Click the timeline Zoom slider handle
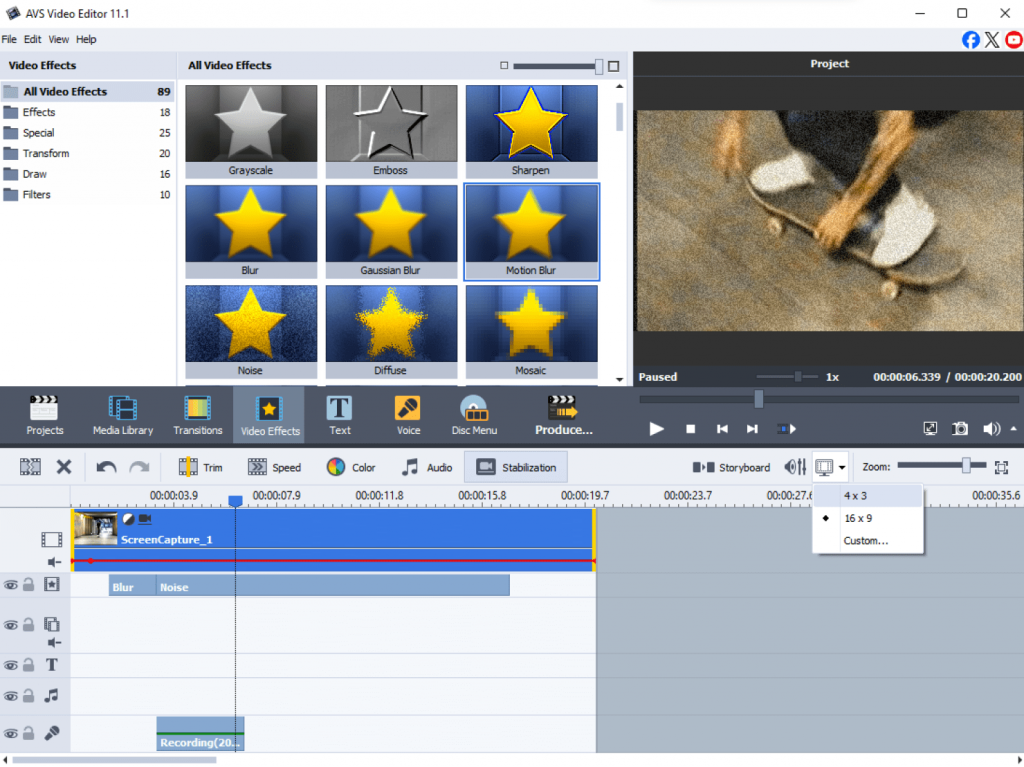This screenshot has width=1024, height=767. (x=966, y=466)
